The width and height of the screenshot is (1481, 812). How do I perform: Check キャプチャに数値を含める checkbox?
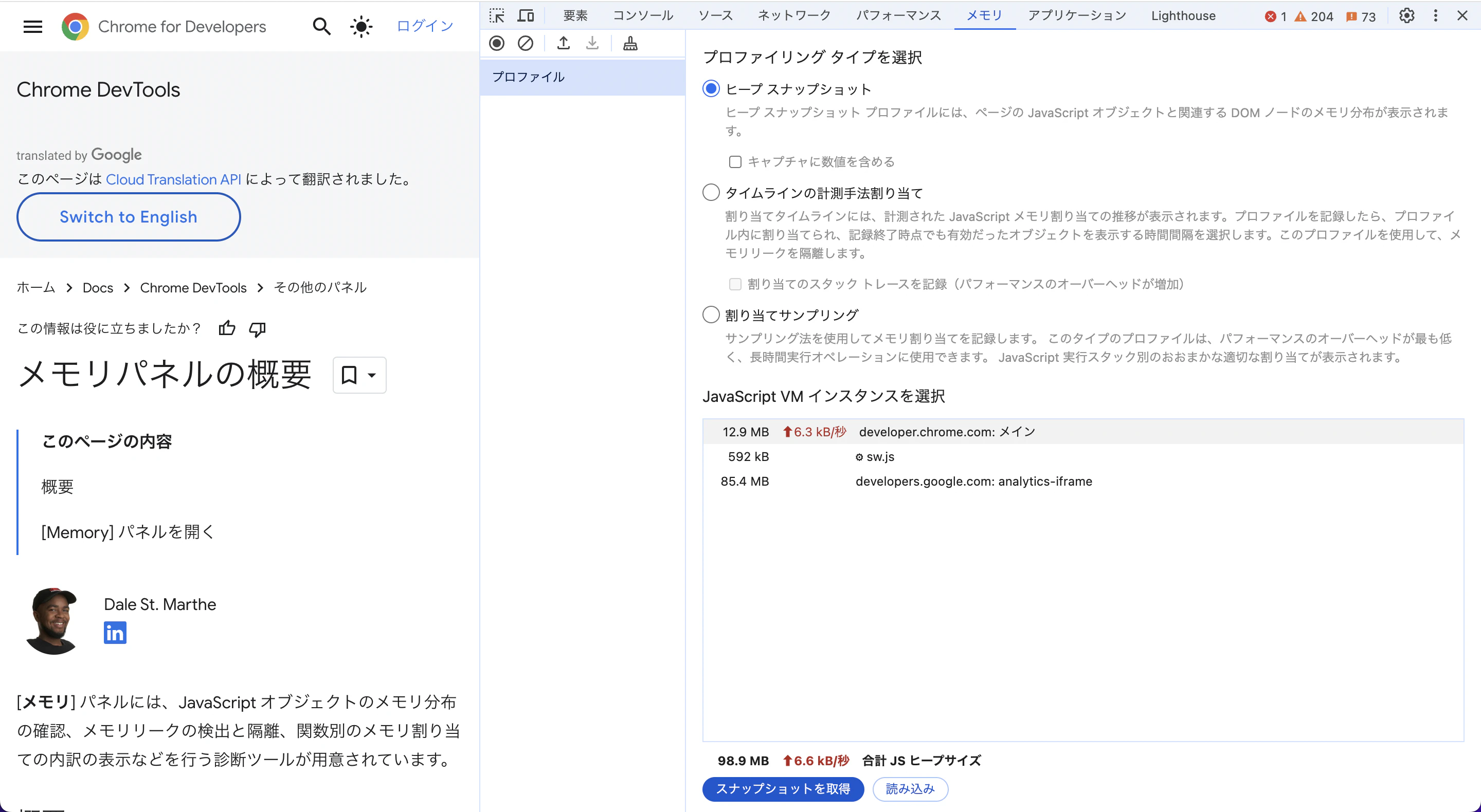click(x=735, y=162)
